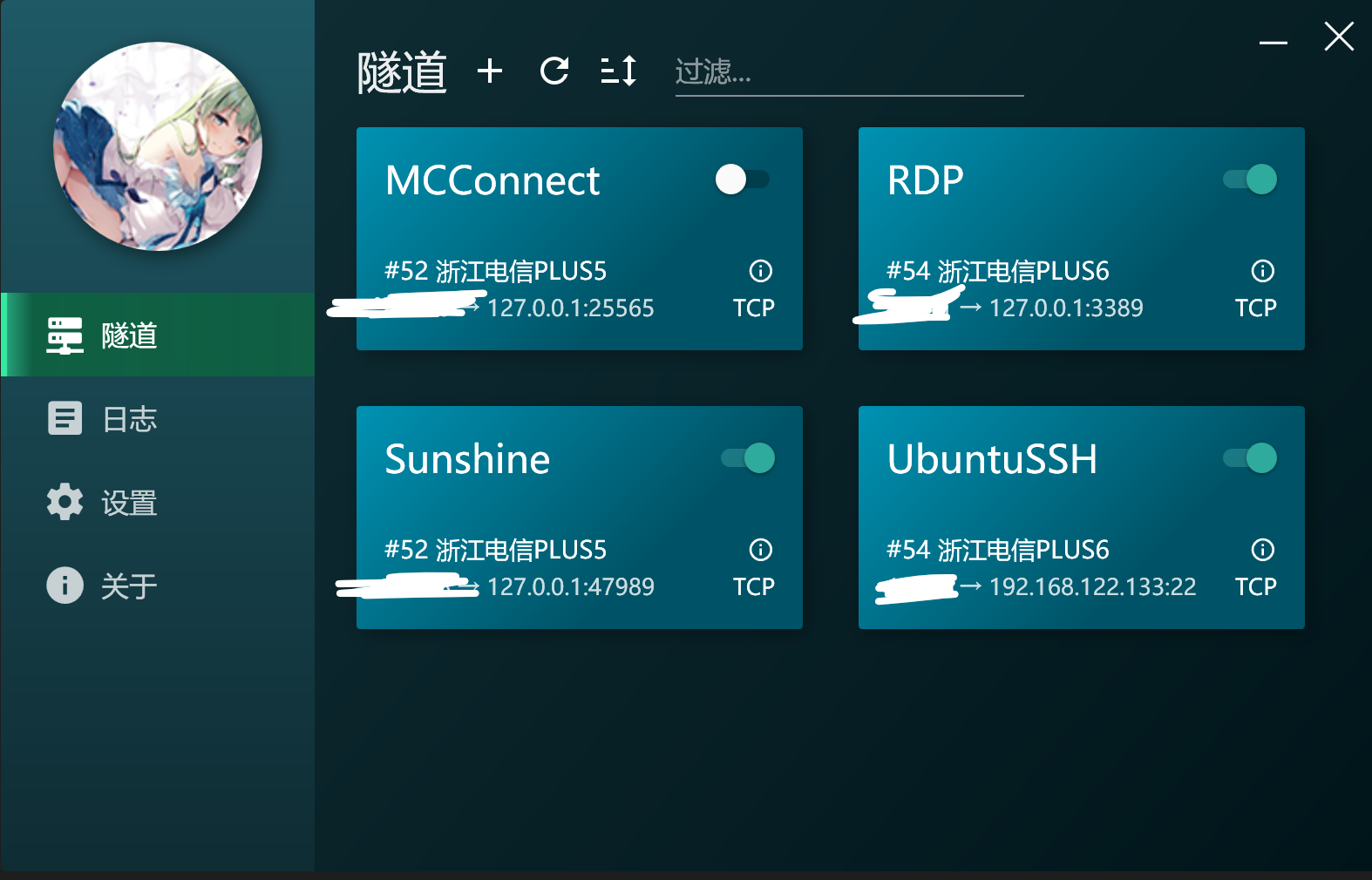Focus the 过滤 filter input field

click(x=847, y=71)
